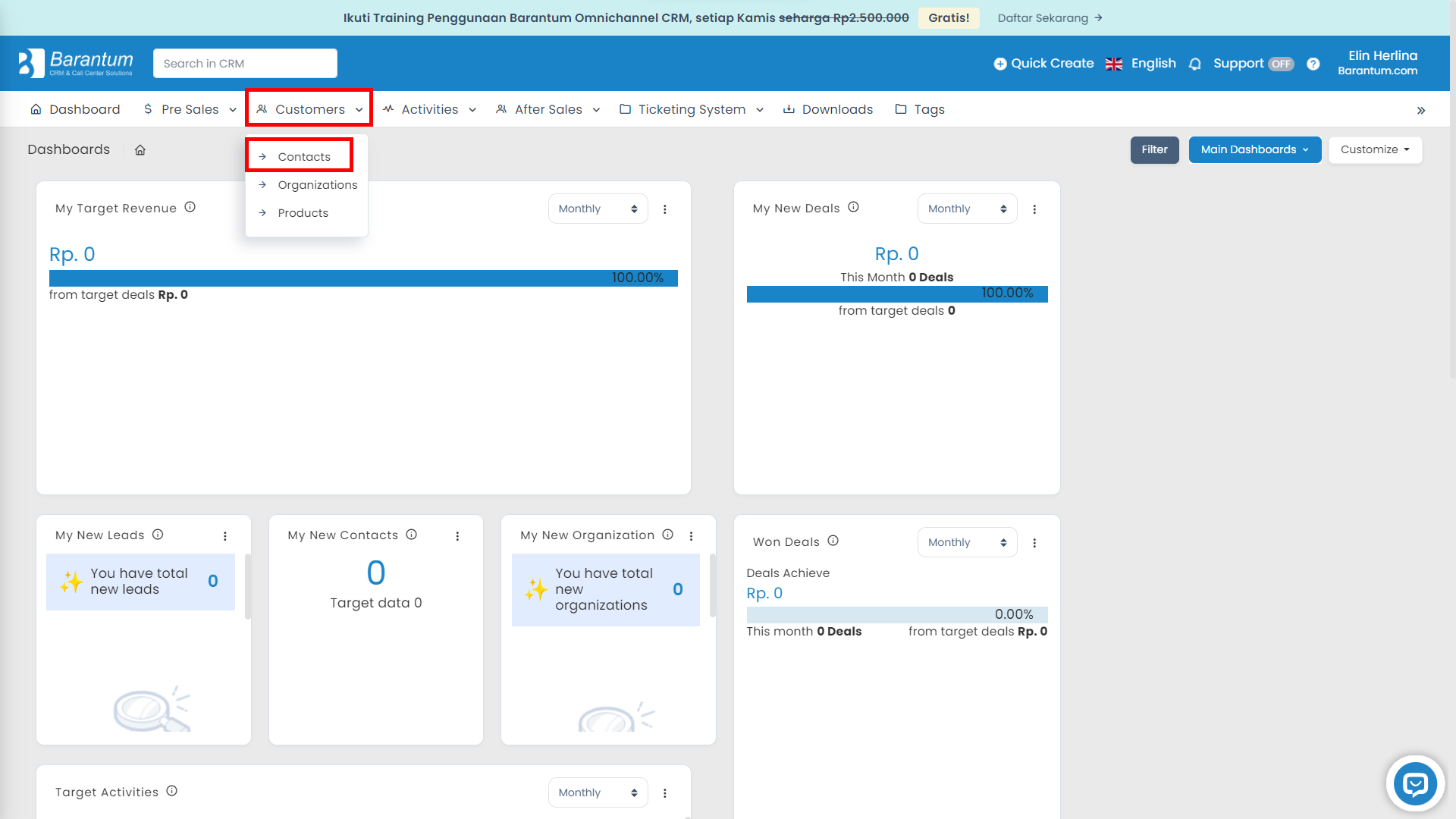1456x819 pixels.
Task: Click info icon next to Target Activities
Action: [x=172, y=791]
